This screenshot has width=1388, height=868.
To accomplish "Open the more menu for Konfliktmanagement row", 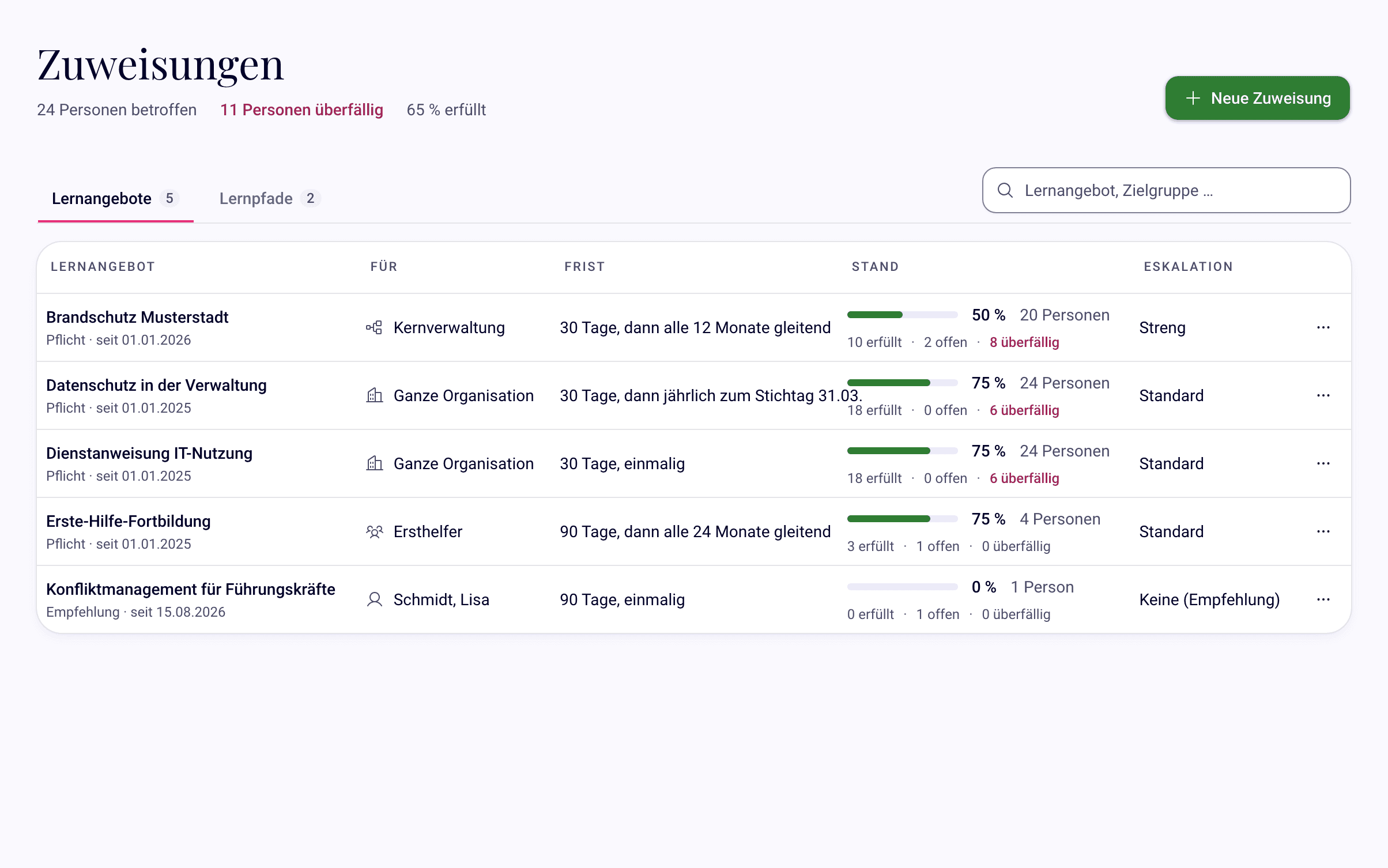I will coord(1323,599).
